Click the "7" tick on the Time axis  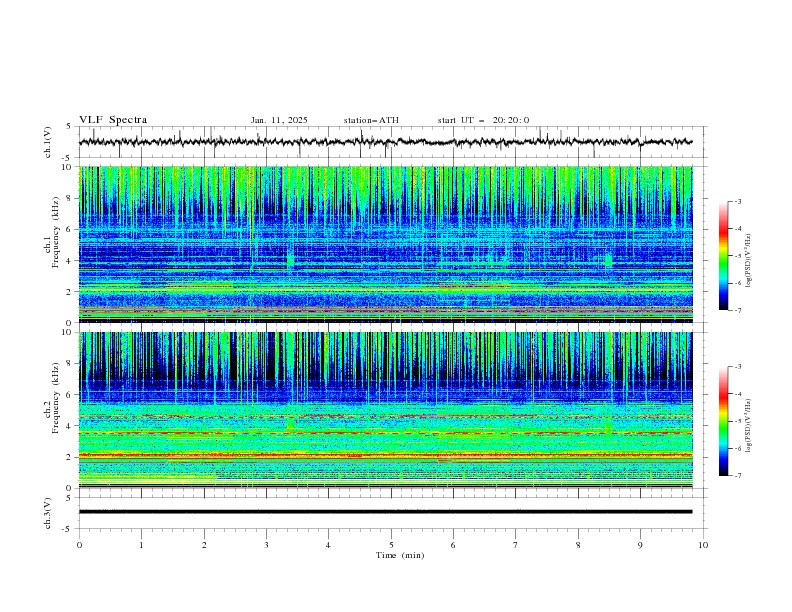(516, 545)
